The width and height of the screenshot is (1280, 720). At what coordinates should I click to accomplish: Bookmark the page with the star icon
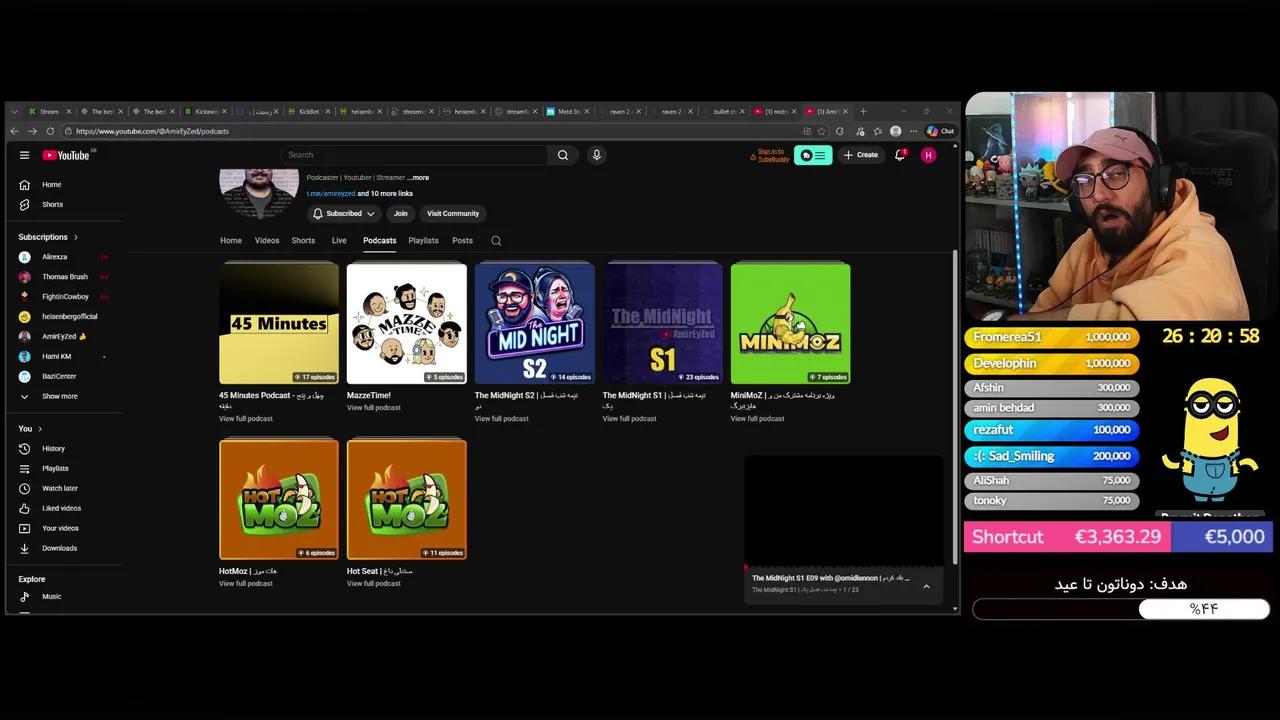pyautogui.click(x=822, y=131)
